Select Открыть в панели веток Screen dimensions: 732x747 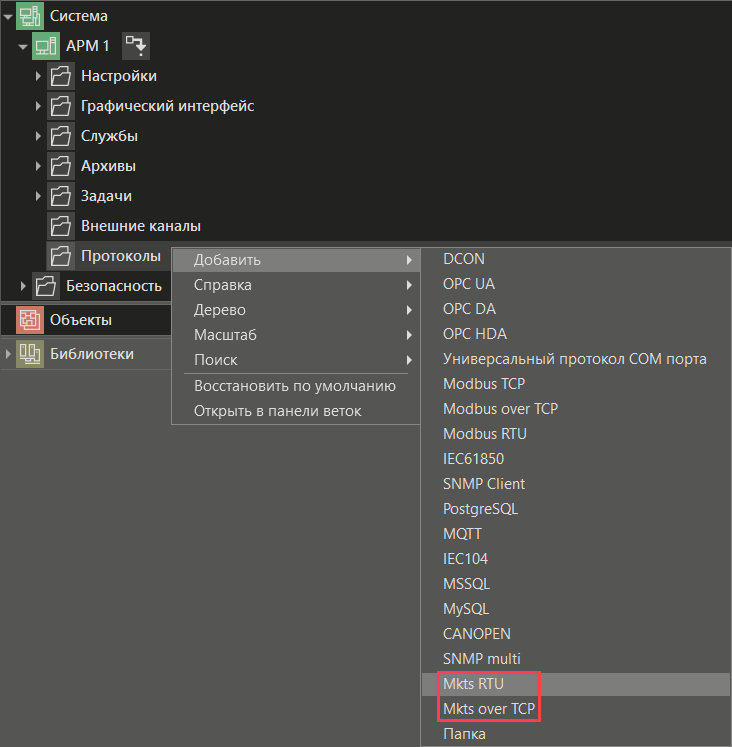click(277, 411)
